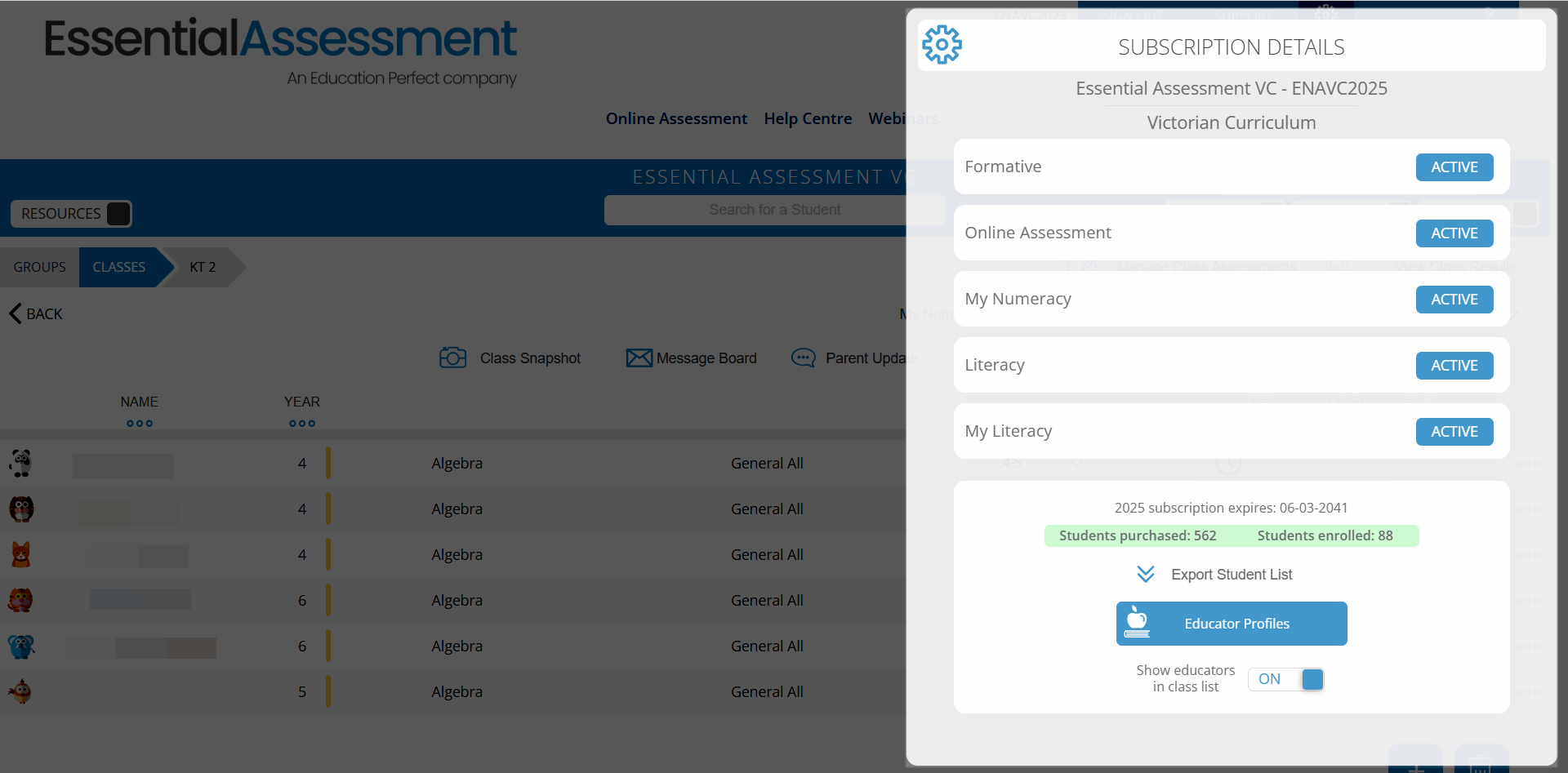Toggle the My Literacy ACTIVE status

point(1454,432)
